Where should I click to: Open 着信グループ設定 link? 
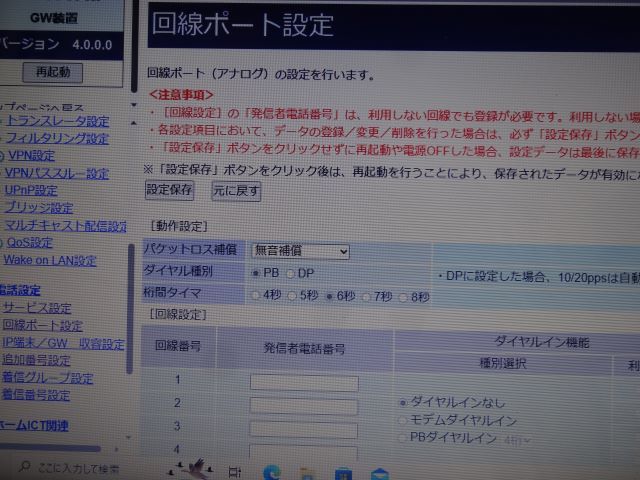[48, 378]
